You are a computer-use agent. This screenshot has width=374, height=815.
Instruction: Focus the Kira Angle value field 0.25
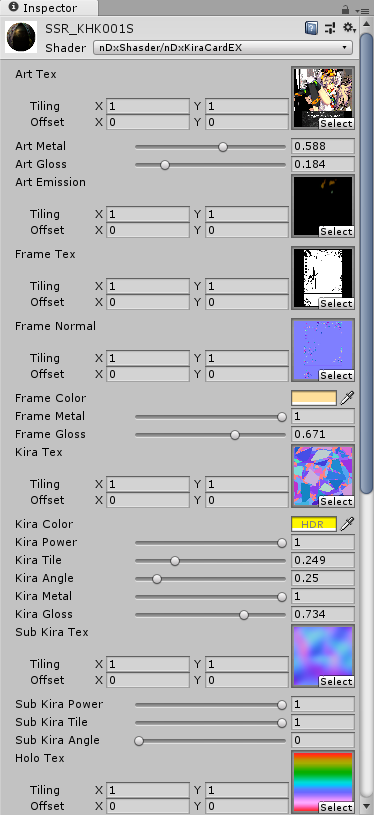pos(323,579)
